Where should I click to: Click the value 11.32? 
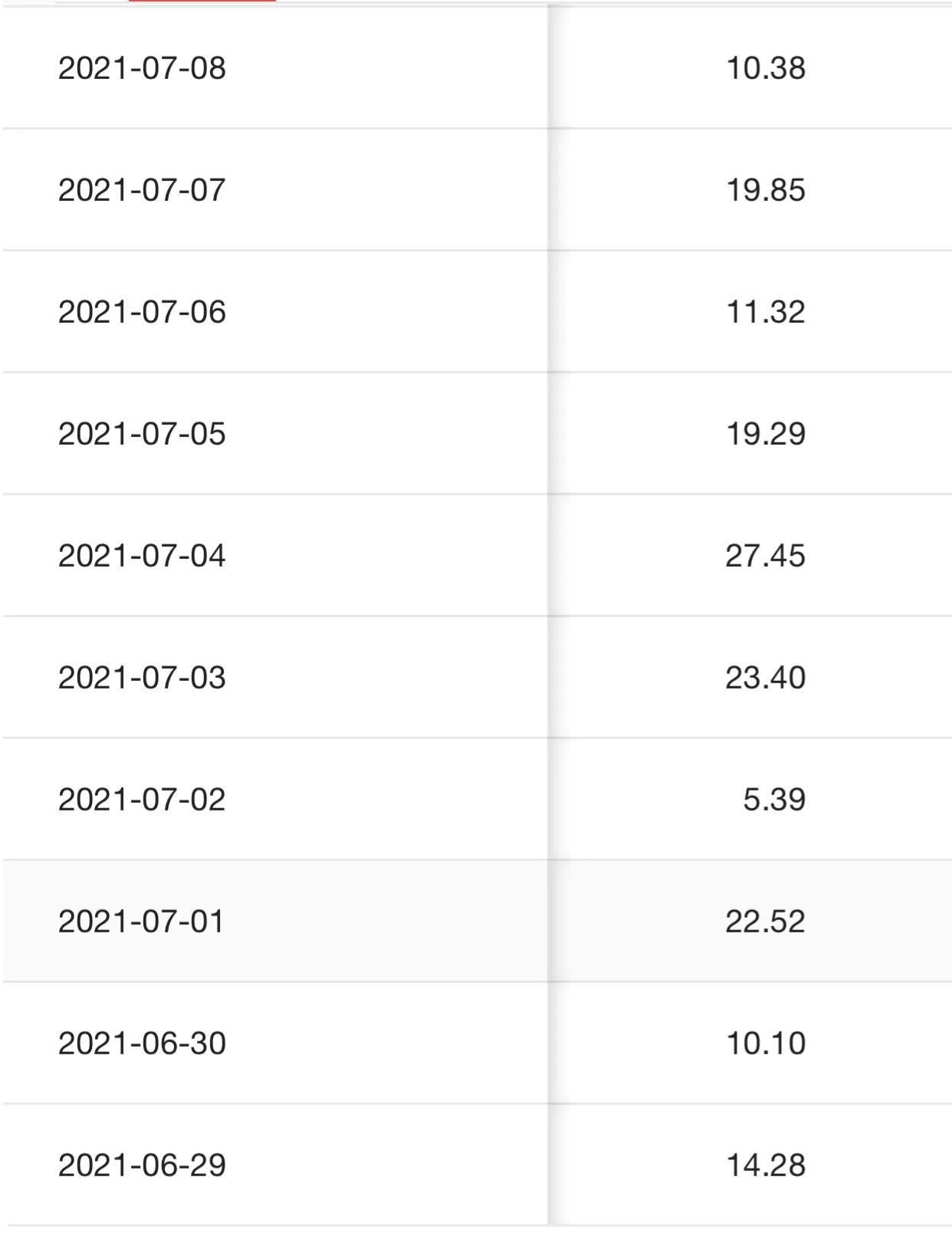click(765, 311)
